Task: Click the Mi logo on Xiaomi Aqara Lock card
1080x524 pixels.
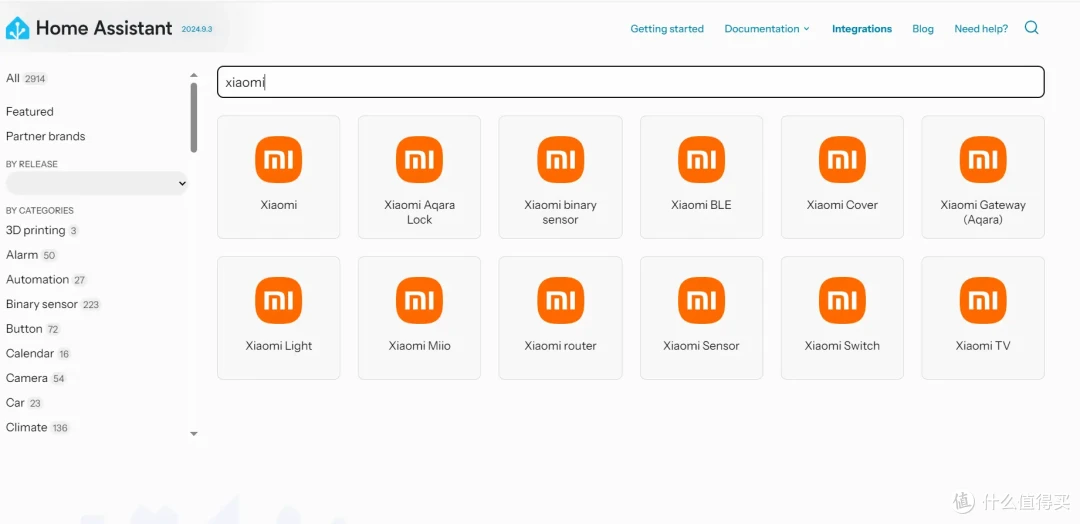Action: (419, 160)
